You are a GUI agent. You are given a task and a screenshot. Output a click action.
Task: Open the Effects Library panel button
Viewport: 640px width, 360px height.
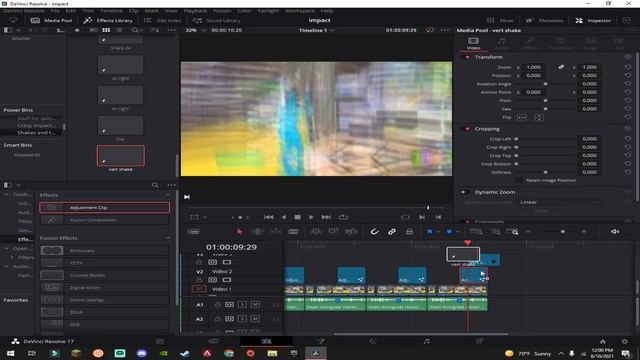click(x=108, y=20)
